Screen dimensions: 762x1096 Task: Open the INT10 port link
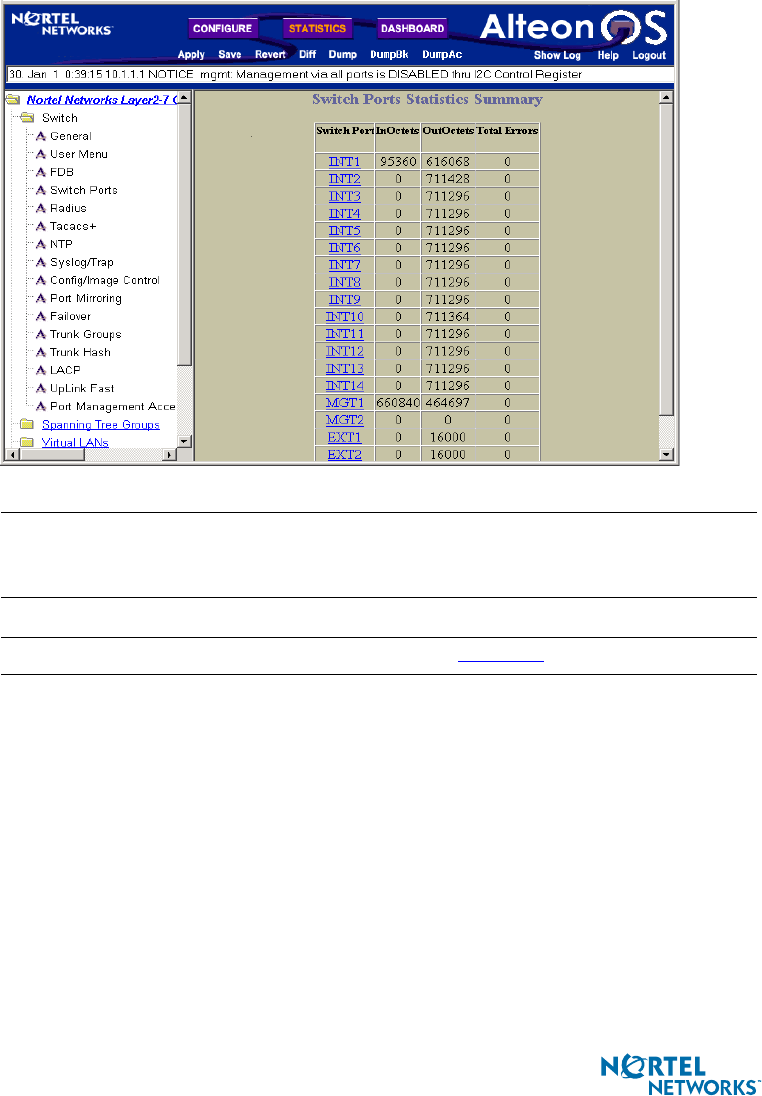coord(345,317)
